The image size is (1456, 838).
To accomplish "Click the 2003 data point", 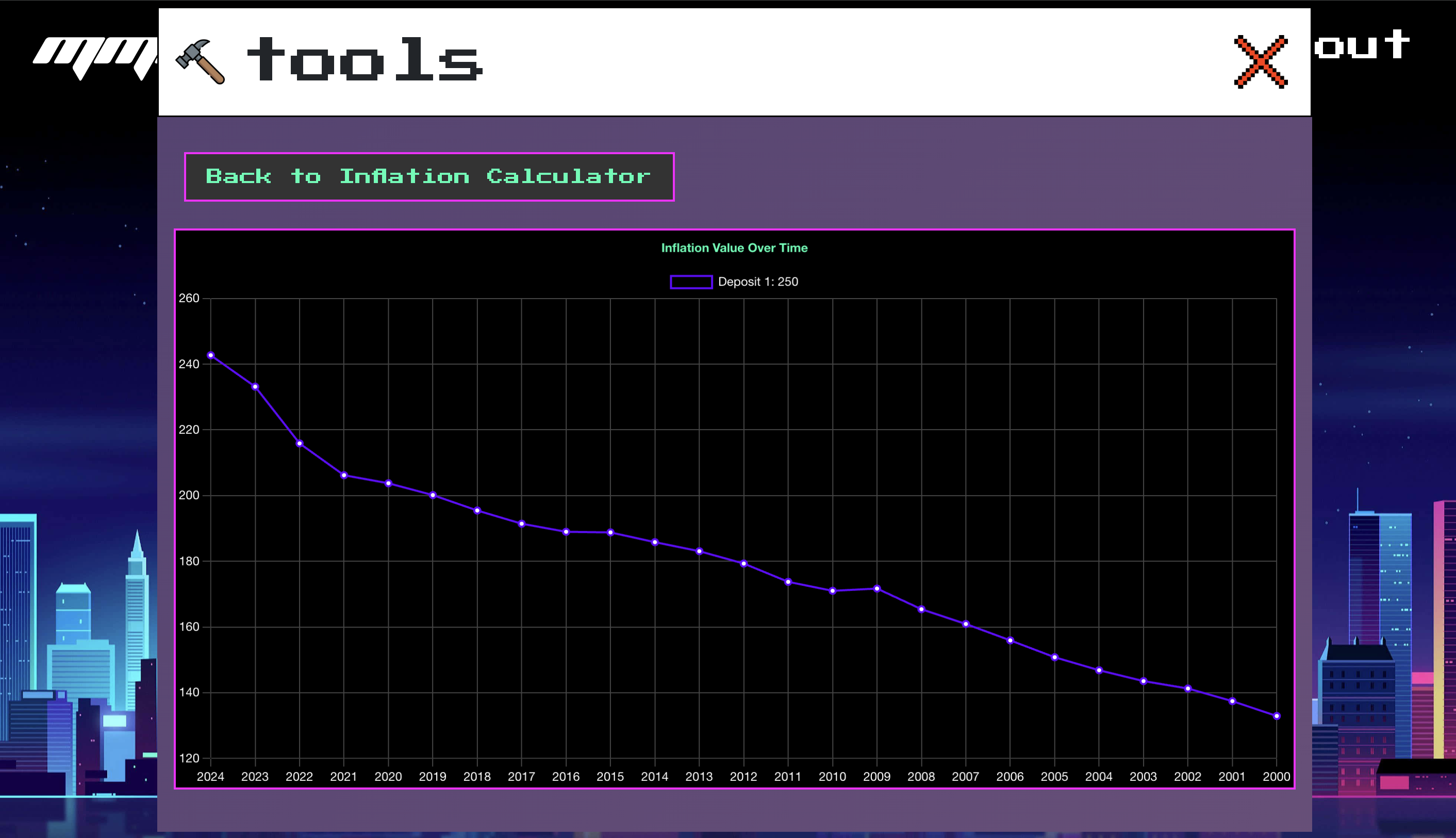I will pyautogui.click(x=1143, y=681).
